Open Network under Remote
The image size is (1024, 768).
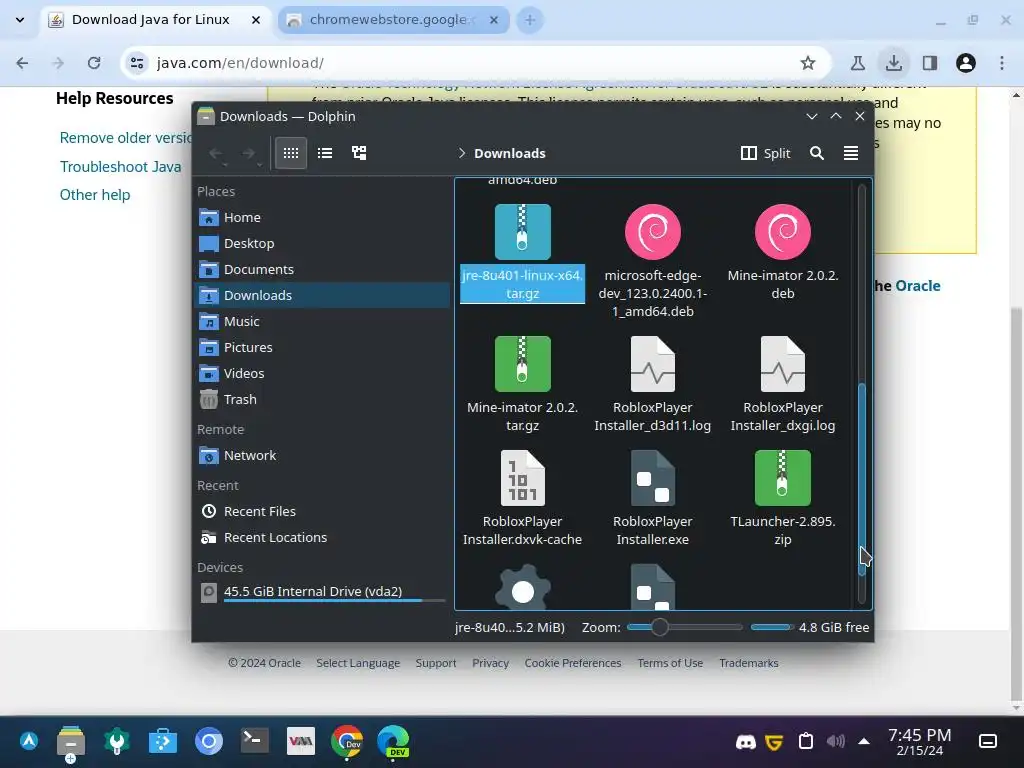click(322, 455)
